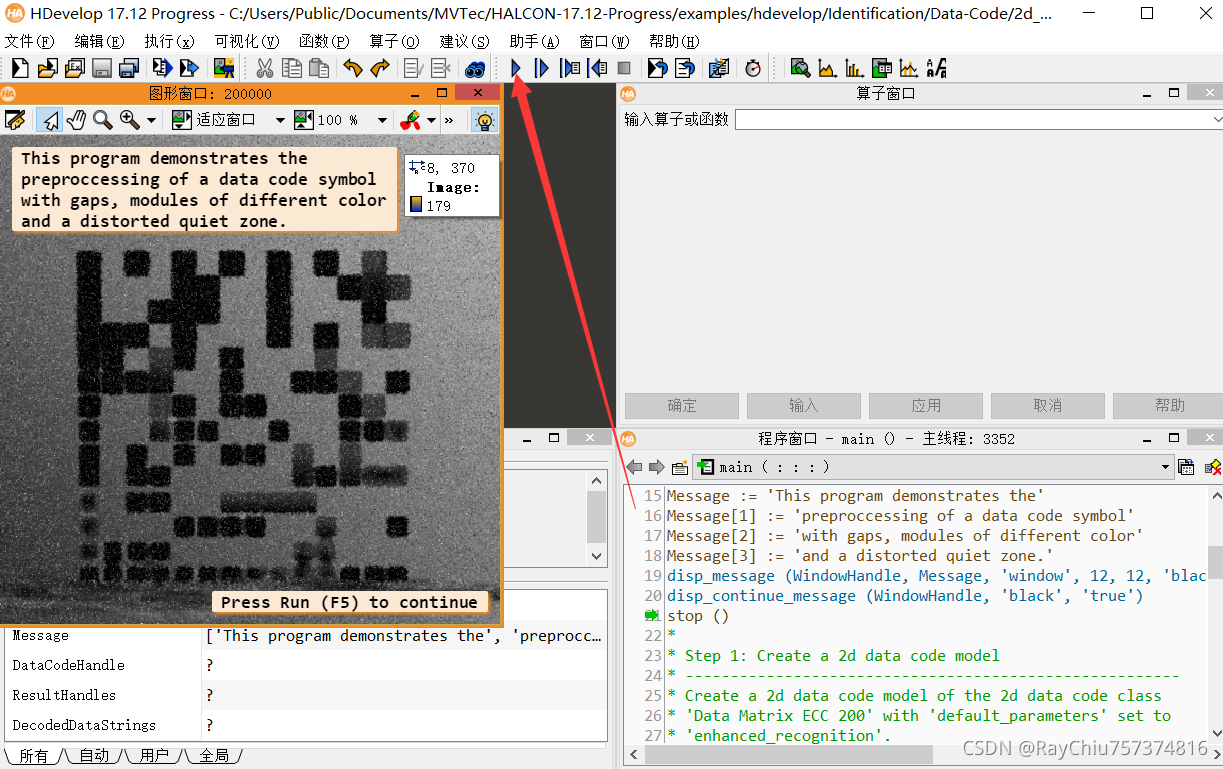1223x769 pixels.
Task: Open the OCR training assistant icon
Action: [x=936, y=68]
